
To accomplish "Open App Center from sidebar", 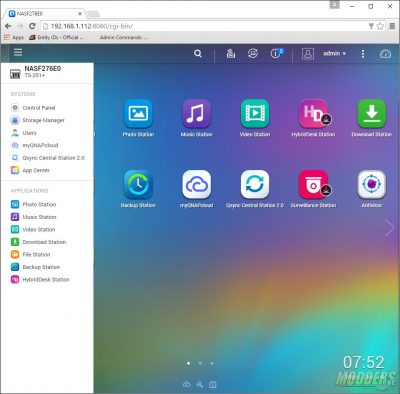I will [36, 170].
